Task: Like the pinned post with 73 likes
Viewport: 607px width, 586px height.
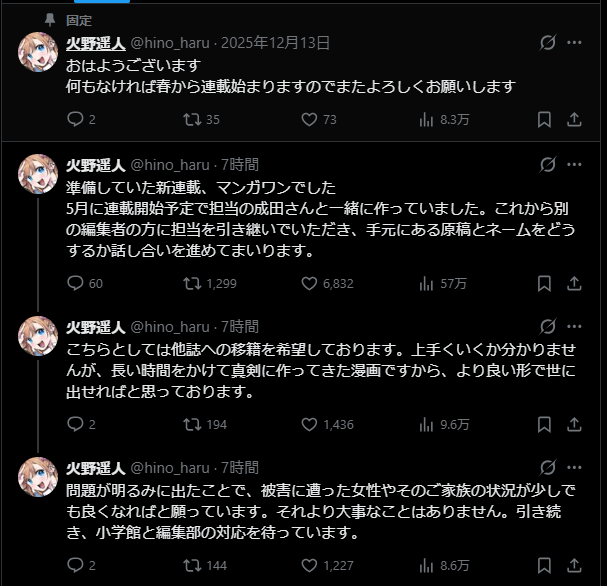Action: click(309, 120)
